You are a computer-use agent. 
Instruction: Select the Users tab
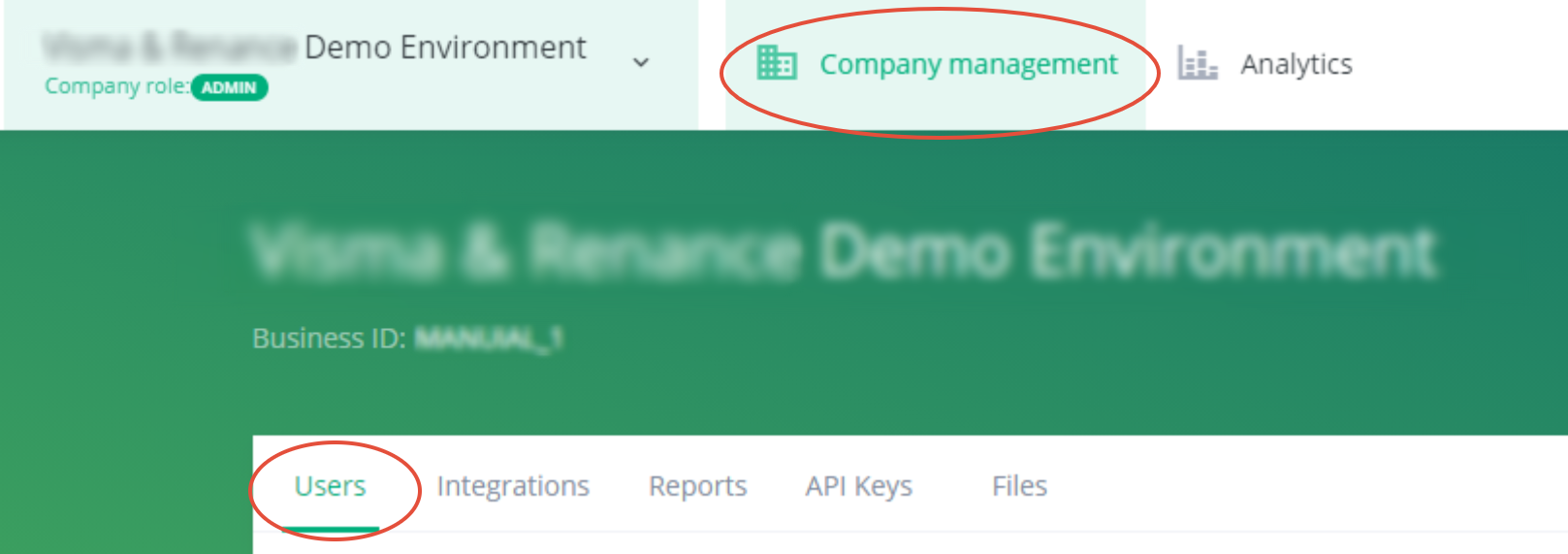point(331,485)
